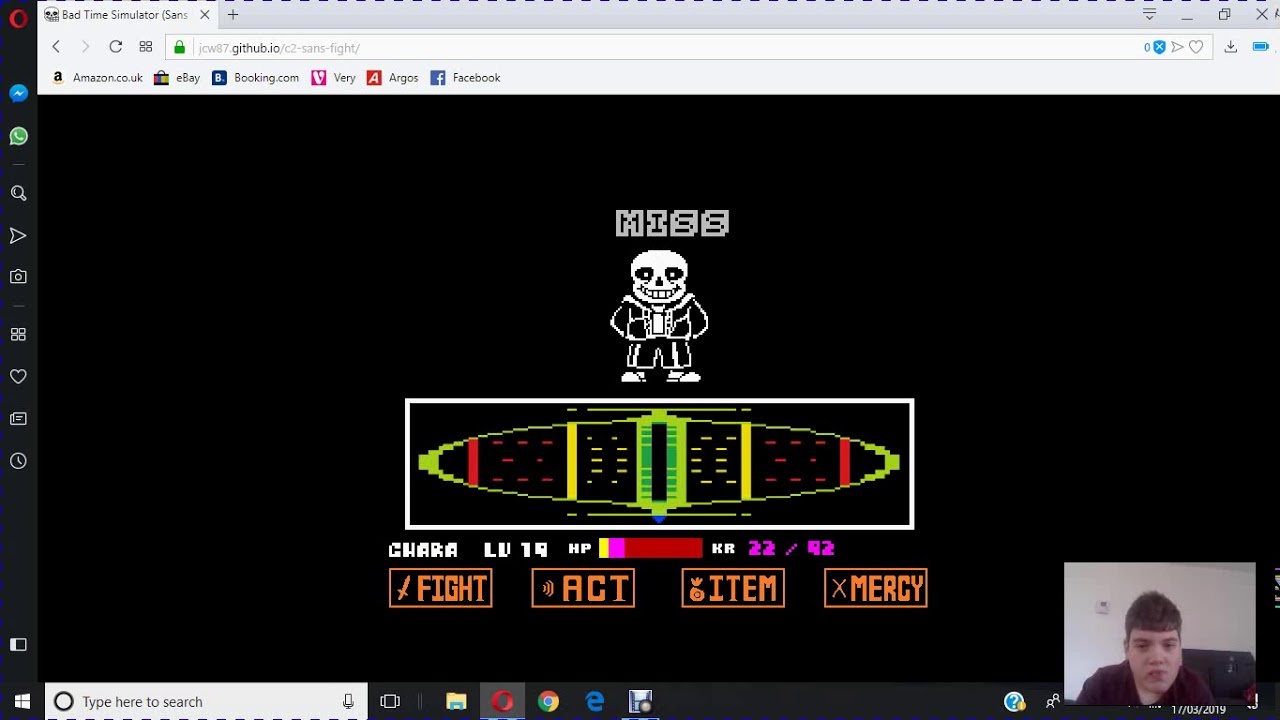Launch Microsoft Edge from the taskbar
The height and width of the screenshot is (720, 1280).
(594, 702)
